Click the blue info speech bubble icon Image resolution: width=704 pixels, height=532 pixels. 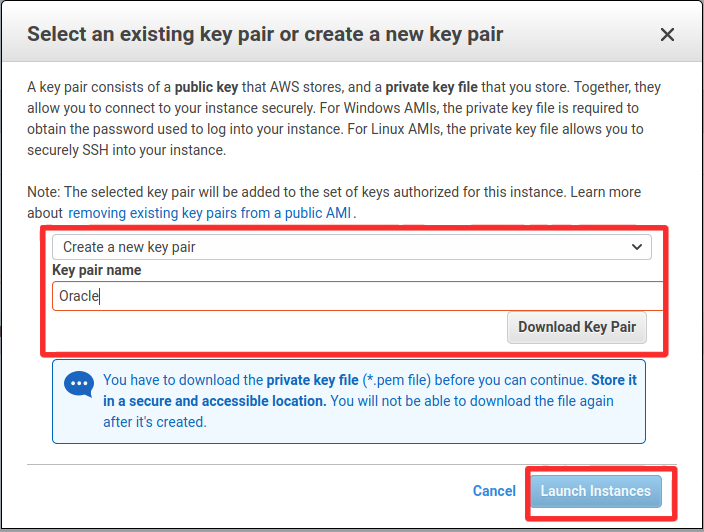click(78, 385)
